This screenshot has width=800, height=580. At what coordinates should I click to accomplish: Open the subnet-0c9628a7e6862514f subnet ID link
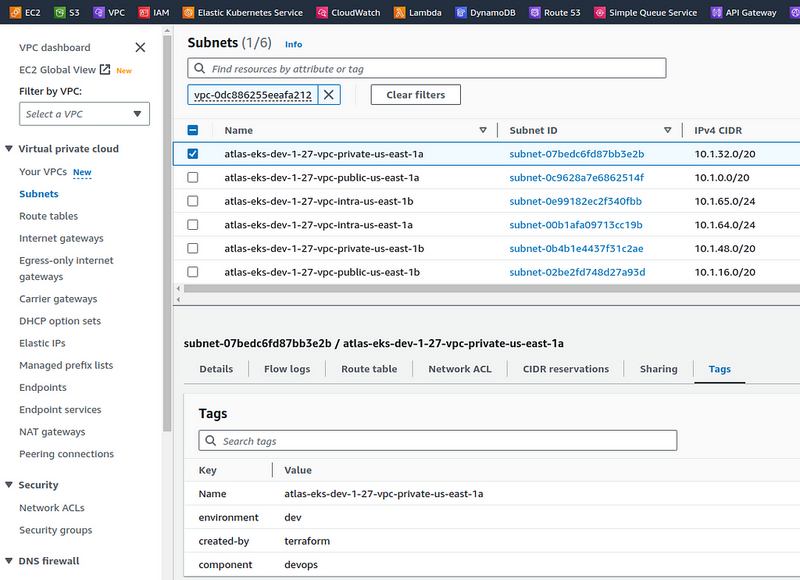pos(576,178)
